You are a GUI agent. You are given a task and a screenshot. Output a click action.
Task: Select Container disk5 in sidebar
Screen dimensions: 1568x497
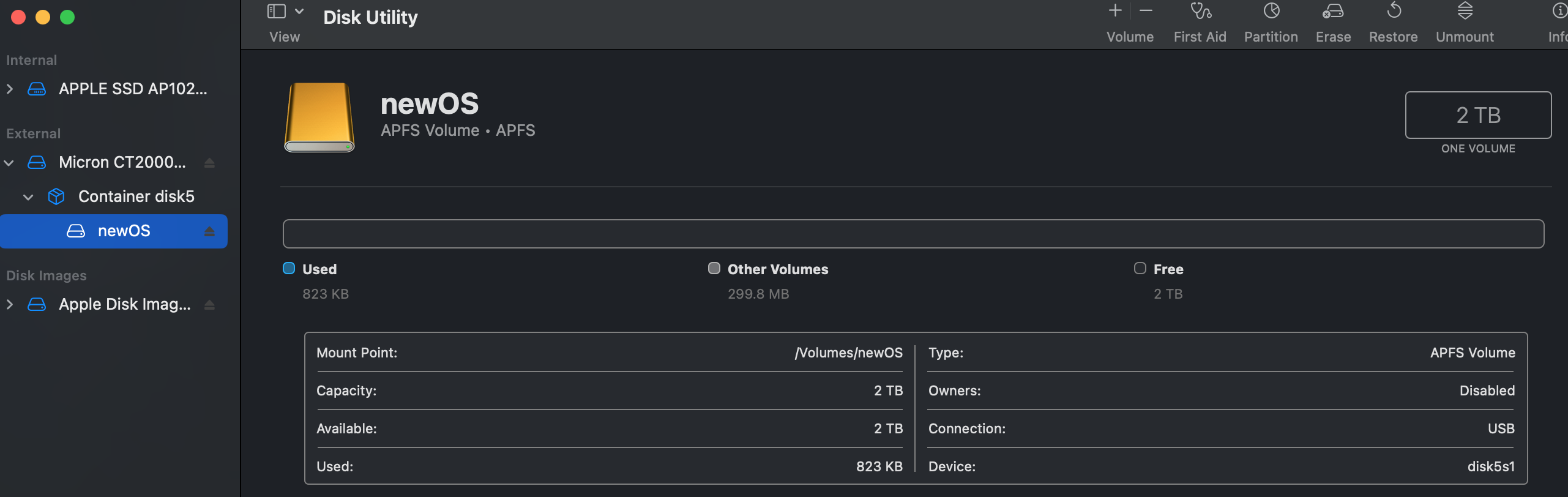point(136,196)
